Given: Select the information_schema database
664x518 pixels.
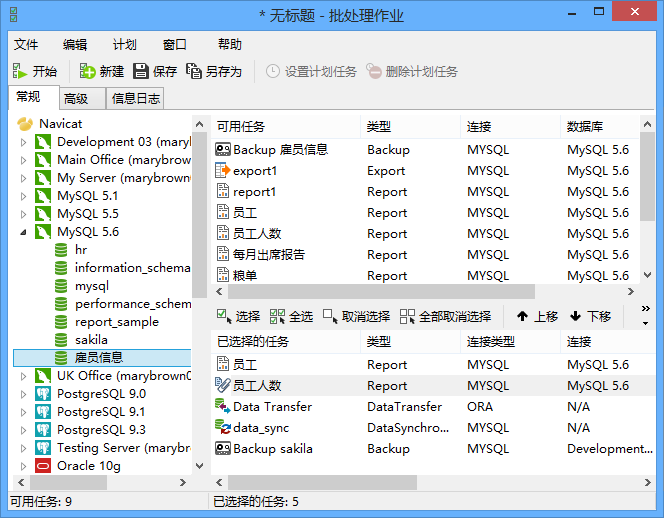Looking at the screenshot, I should [132, 268].
